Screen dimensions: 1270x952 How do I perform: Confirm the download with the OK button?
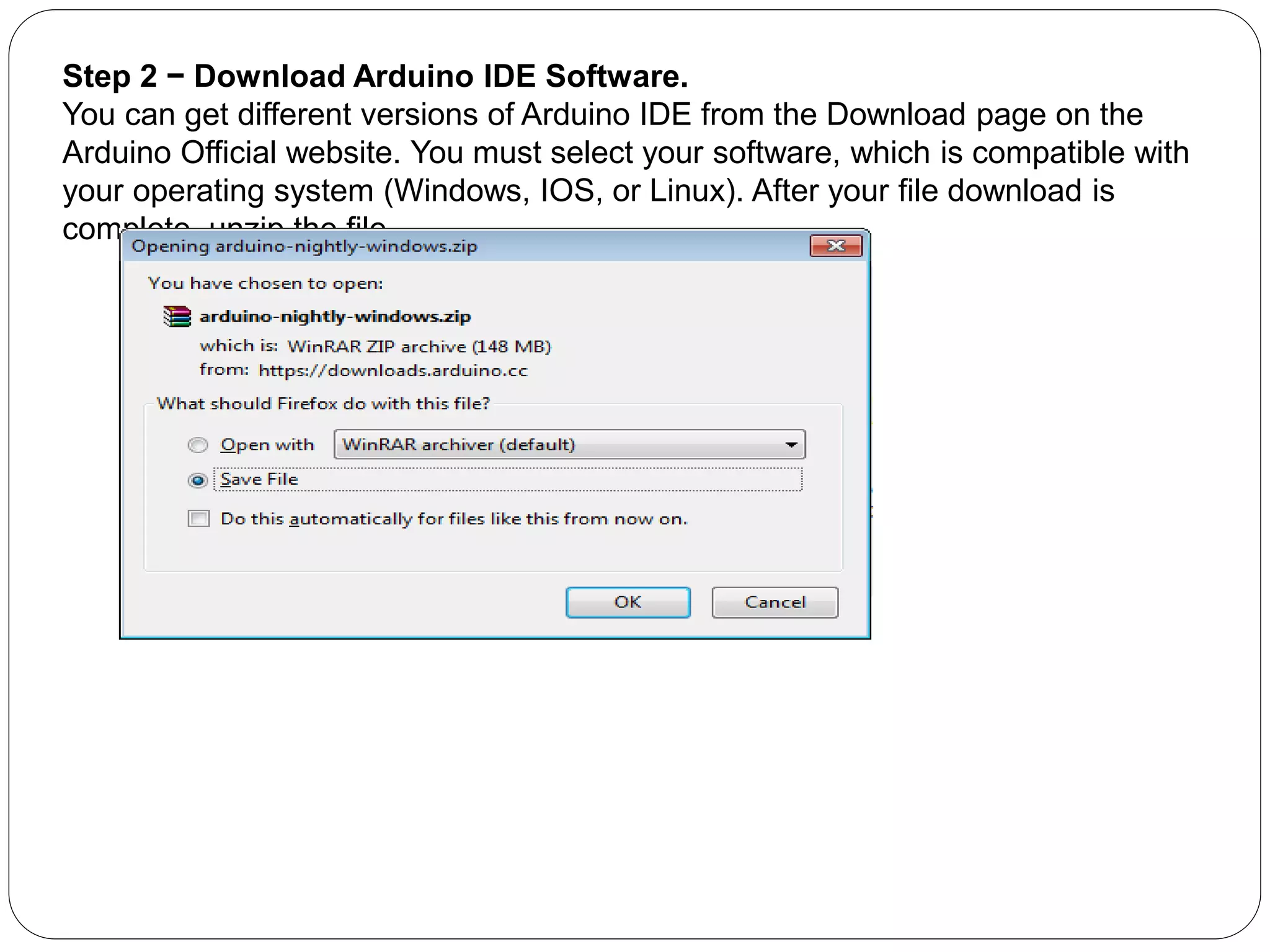[628, 602]
